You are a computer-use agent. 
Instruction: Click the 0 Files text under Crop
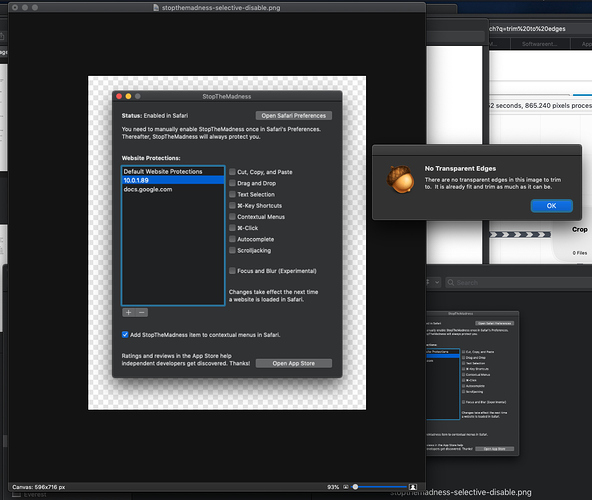[580, 253]
